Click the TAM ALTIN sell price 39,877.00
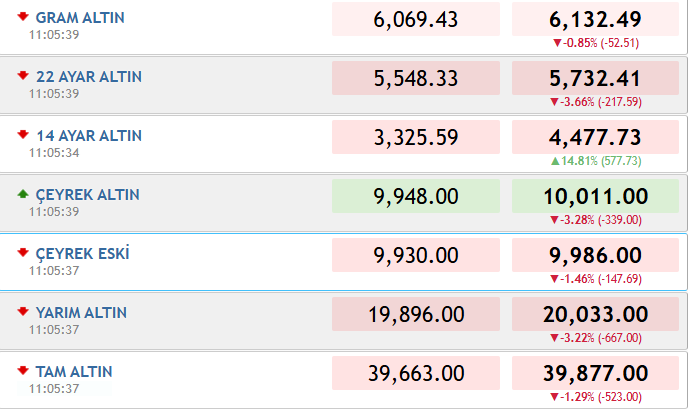Image resolution: width=688 pixels, height=409 pixels. pos(595,373)
